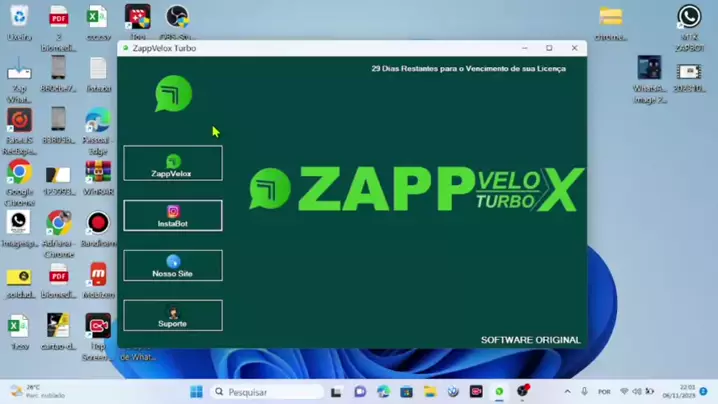Screen dimensions: 718x404
Task: Open the black WhatsApp shortcut at top right
Action: (689, 18)
